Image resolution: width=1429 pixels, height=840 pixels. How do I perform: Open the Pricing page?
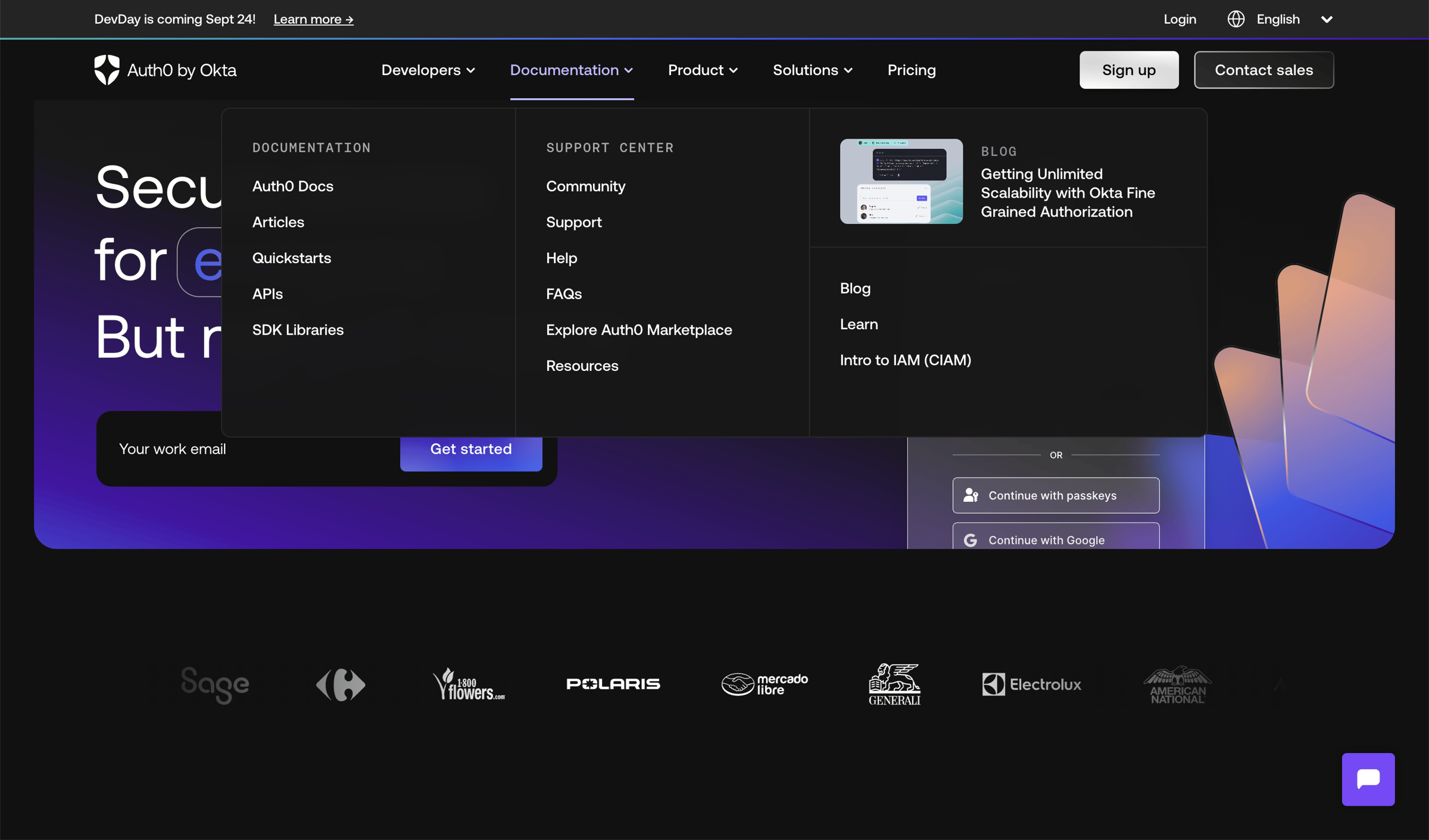pyautogui.click(x=912, y=70)
